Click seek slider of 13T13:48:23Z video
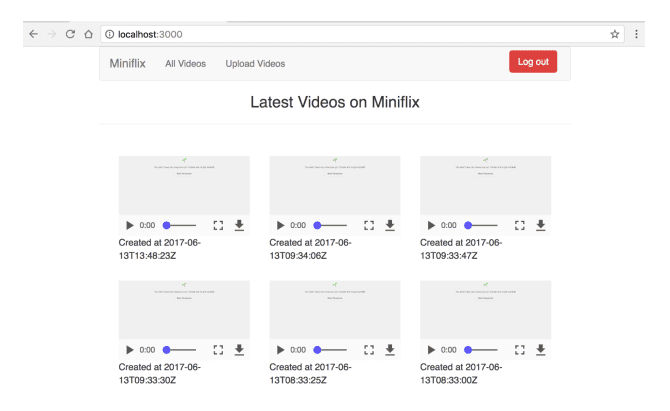This screenshot has height=411, width=670. (x=179, y=225)
